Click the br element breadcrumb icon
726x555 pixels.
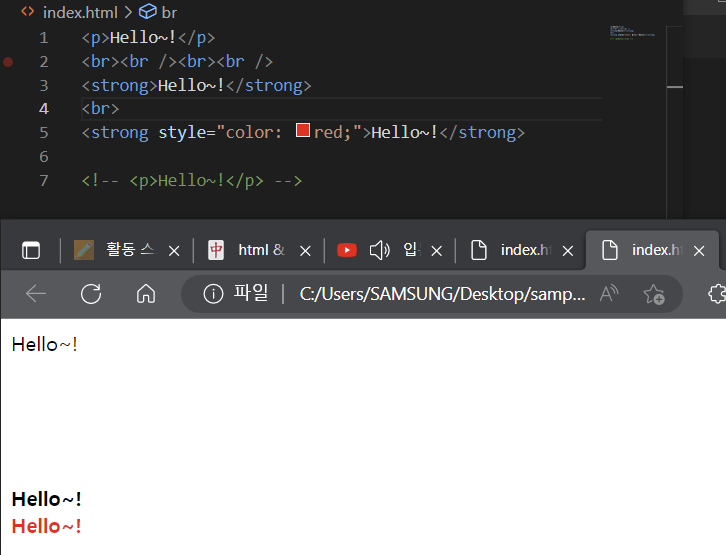(x=148, y=12)
